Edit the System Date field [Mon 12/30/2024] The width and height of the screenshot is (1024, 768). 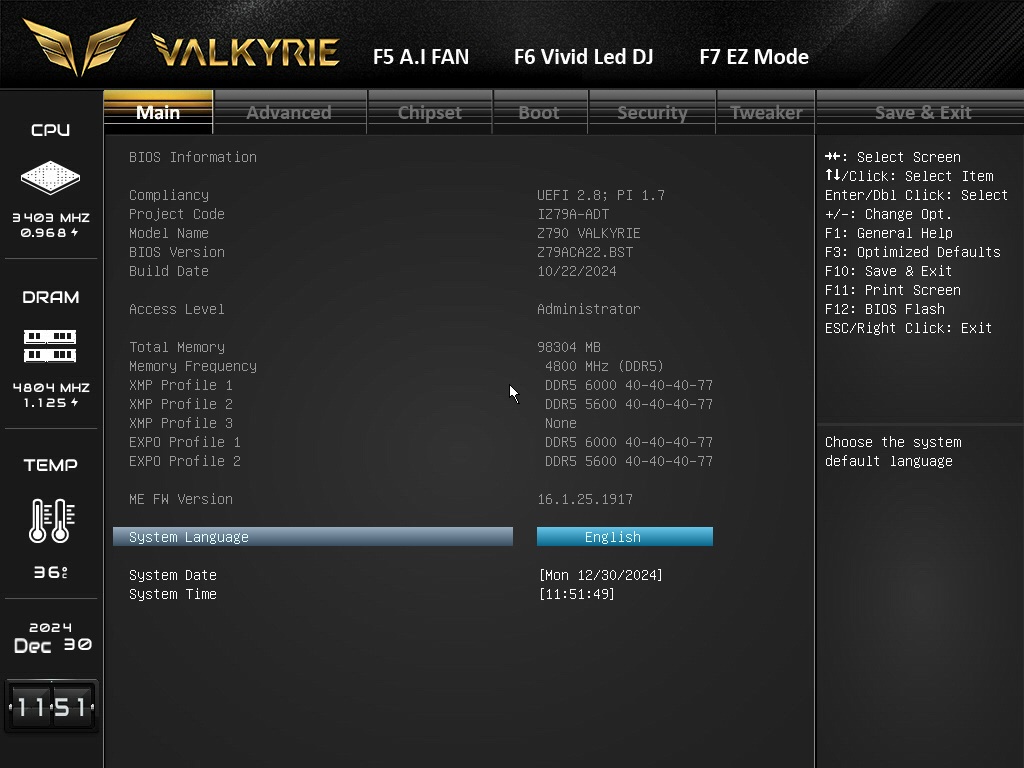[x=601, y=575]
